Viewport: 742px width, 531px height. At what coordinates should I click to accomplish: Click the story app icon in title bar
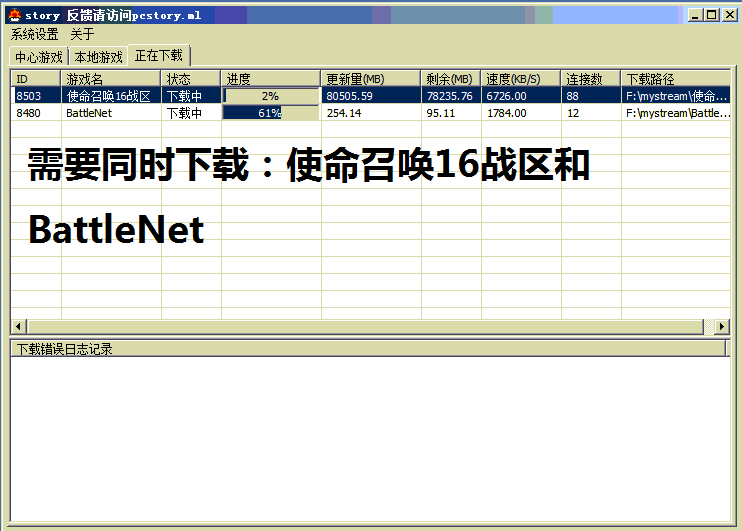pyautogui.click(x=15, y=15)
